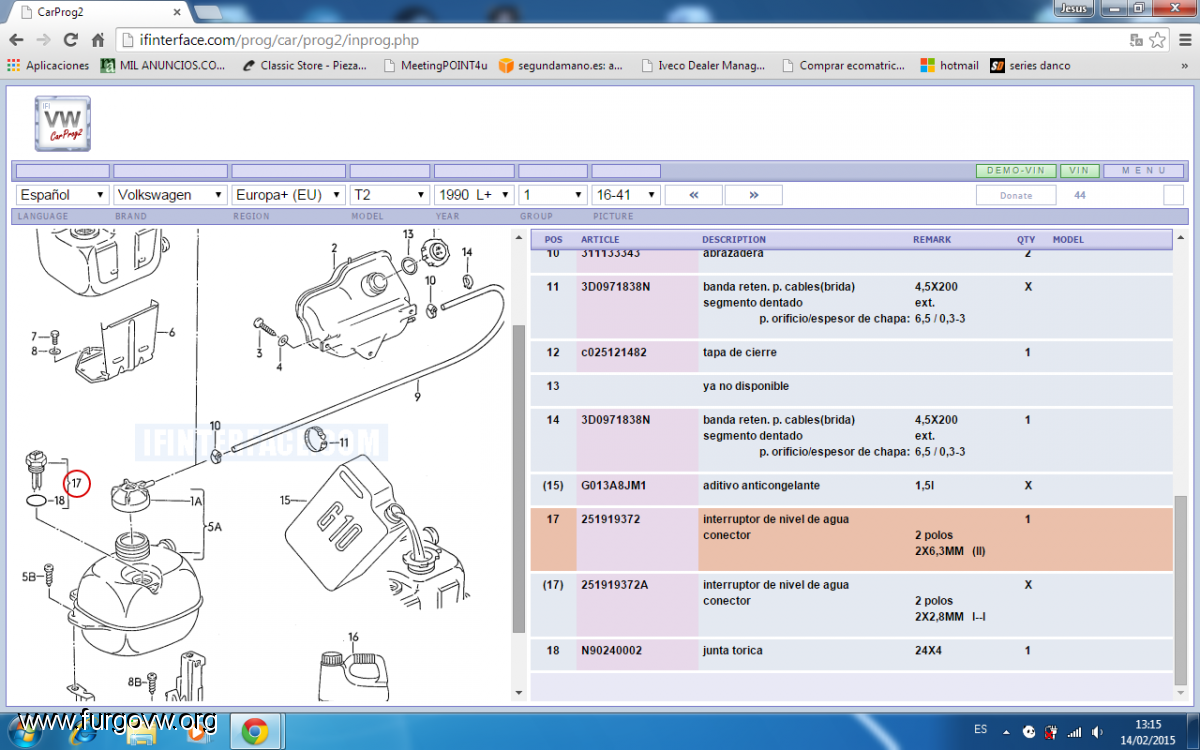Select part number 251919372 in row 17
Image resolution: width=1200 pixels, height=750 pixels.
tap(613, 519)
